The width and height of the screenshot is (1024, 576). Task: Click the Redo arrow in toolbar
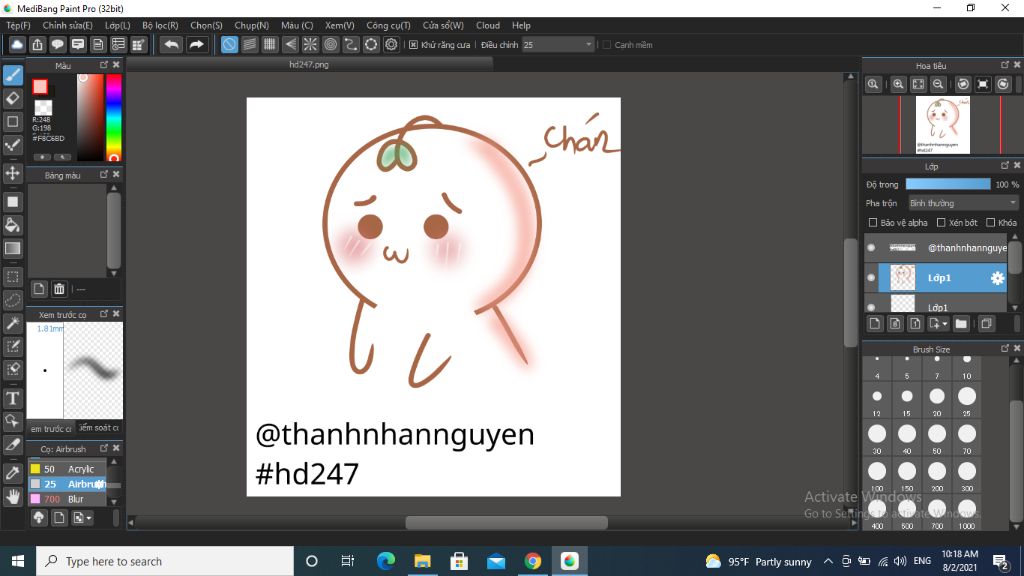(196, 44)
